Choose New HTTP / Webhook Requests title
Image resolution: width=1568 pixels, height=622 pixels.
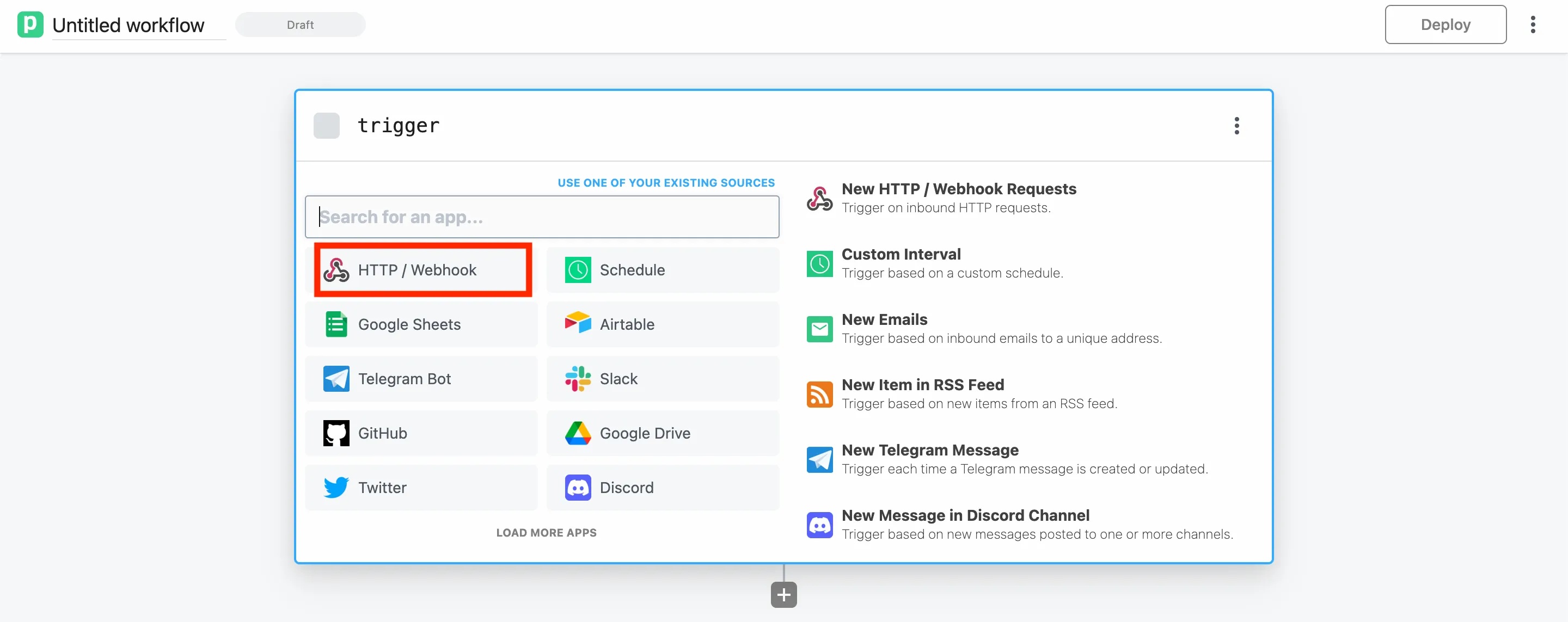click(x=959, y=189)
